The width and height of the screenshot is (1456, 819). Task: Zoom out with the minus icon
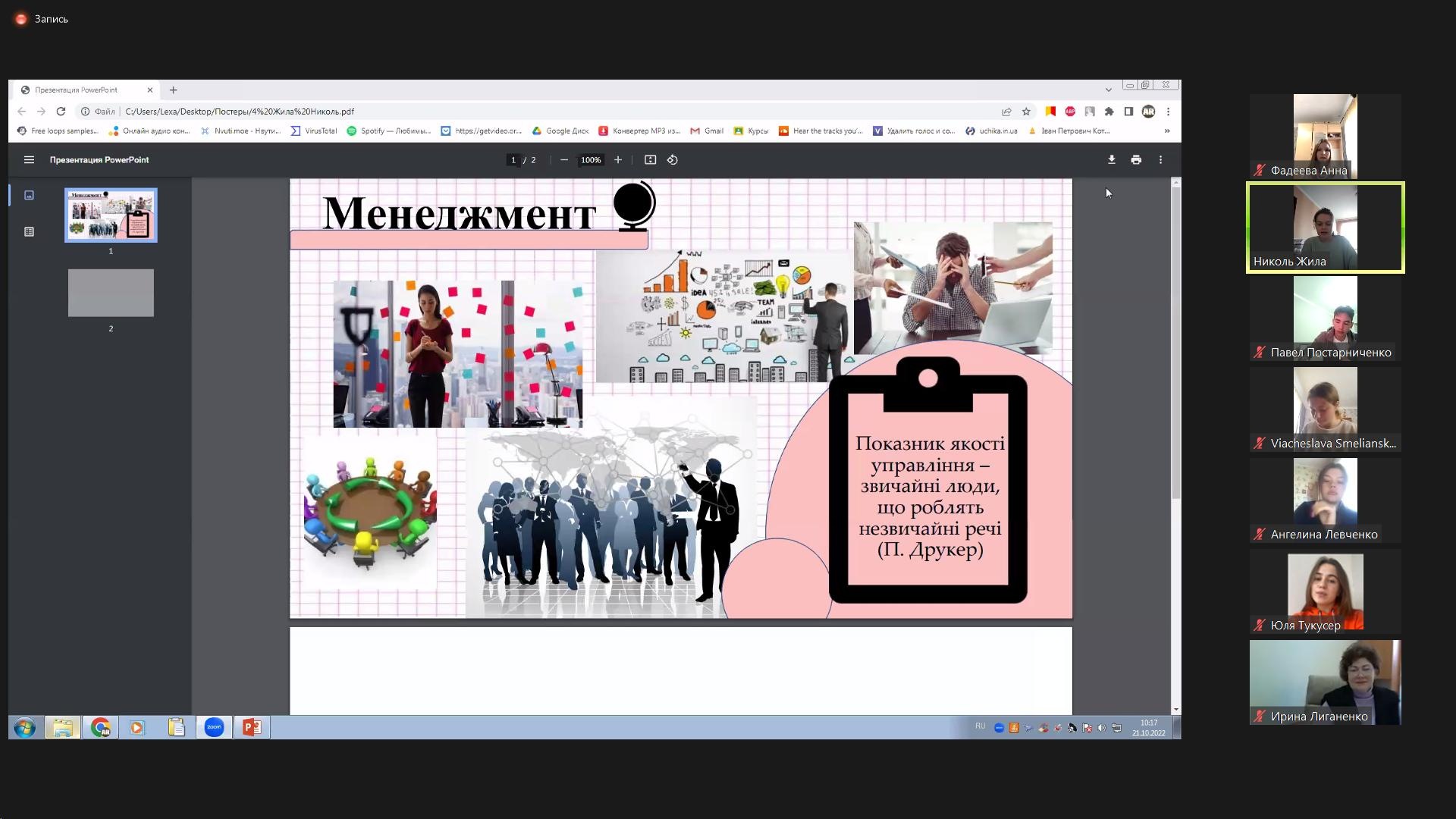tap(564, 160)
